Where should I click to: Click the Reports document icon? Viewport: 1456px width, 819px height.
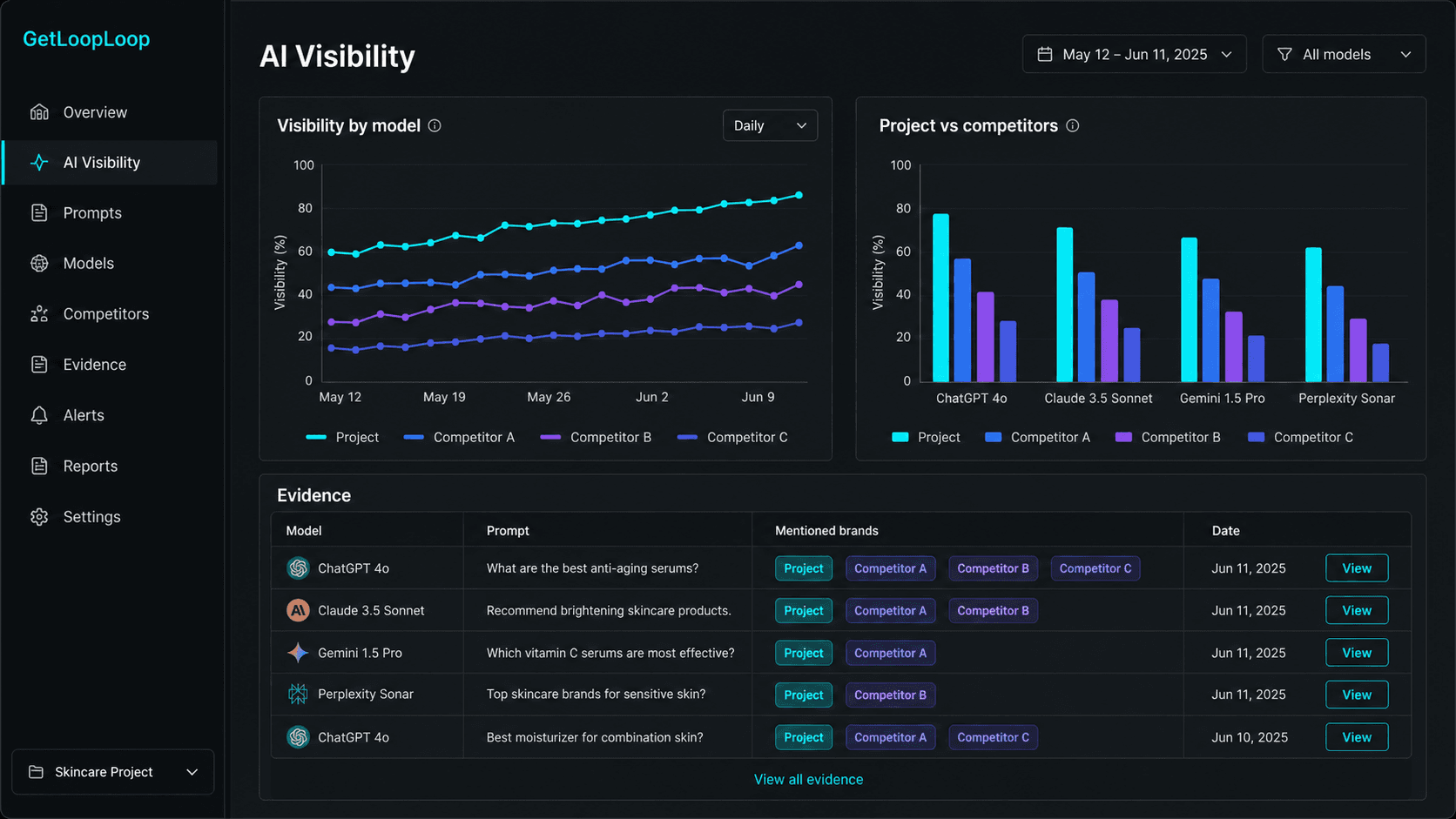coord(39,466)
